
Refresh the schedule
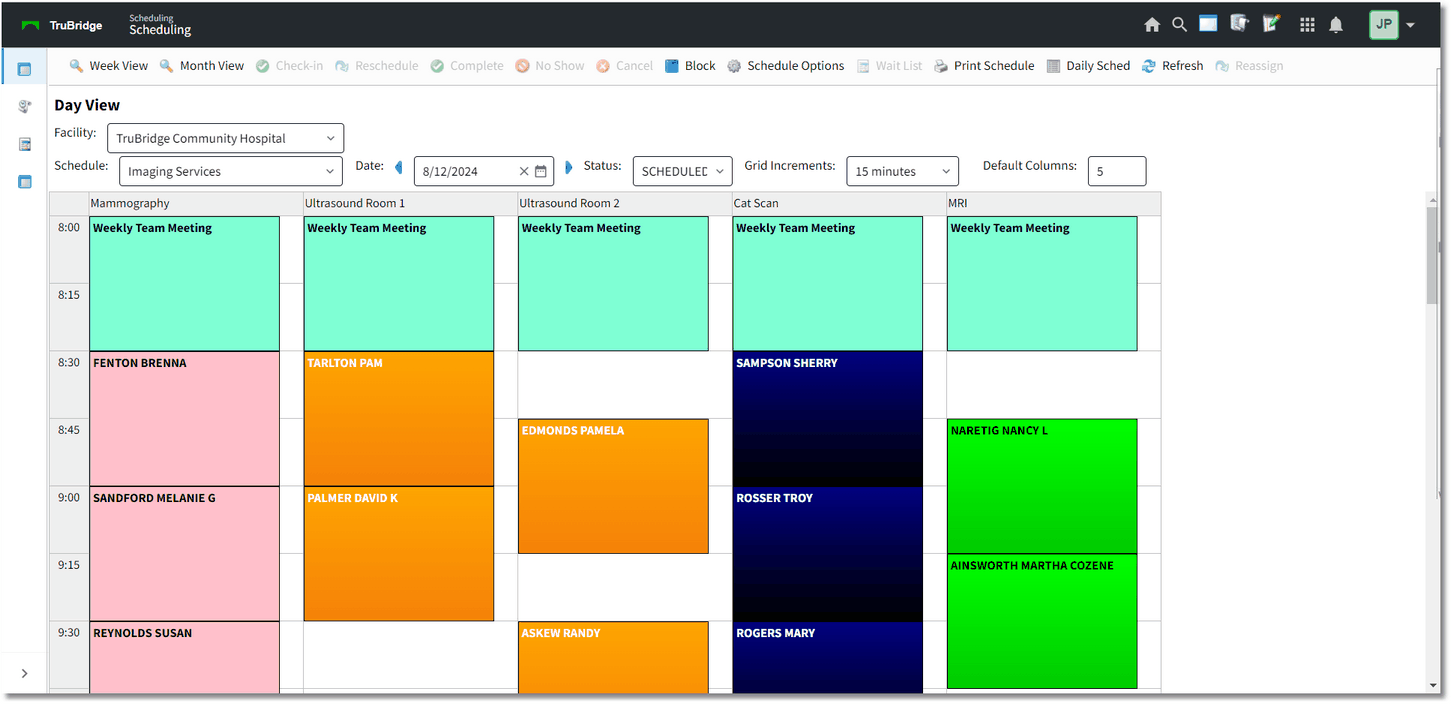pos(1172,66)
